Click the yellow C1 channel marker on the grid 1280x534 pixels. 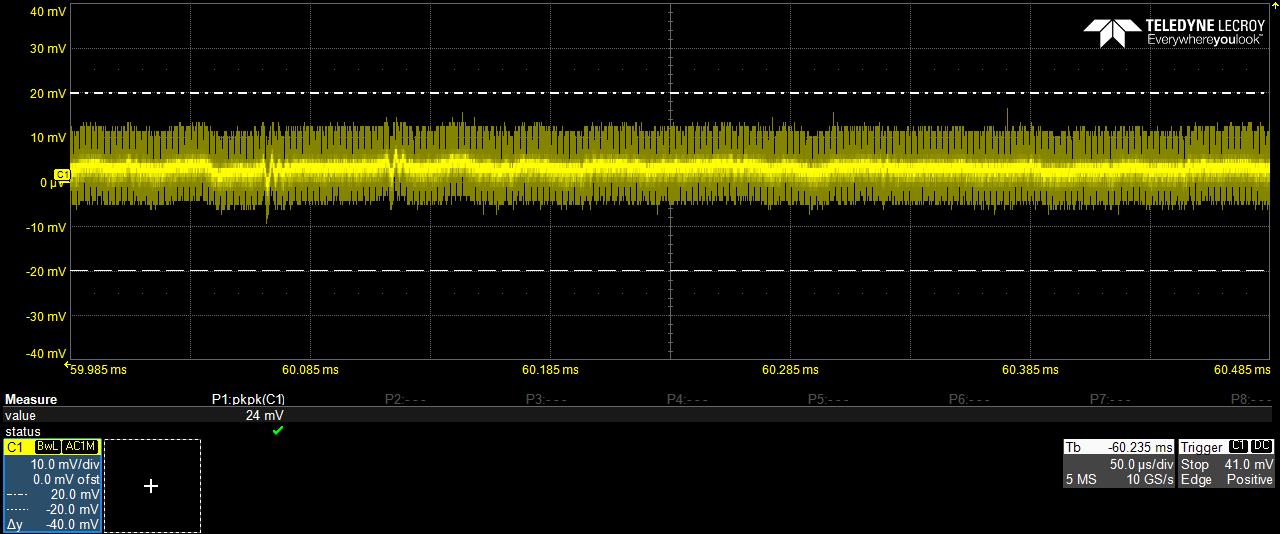click(61, 175)
